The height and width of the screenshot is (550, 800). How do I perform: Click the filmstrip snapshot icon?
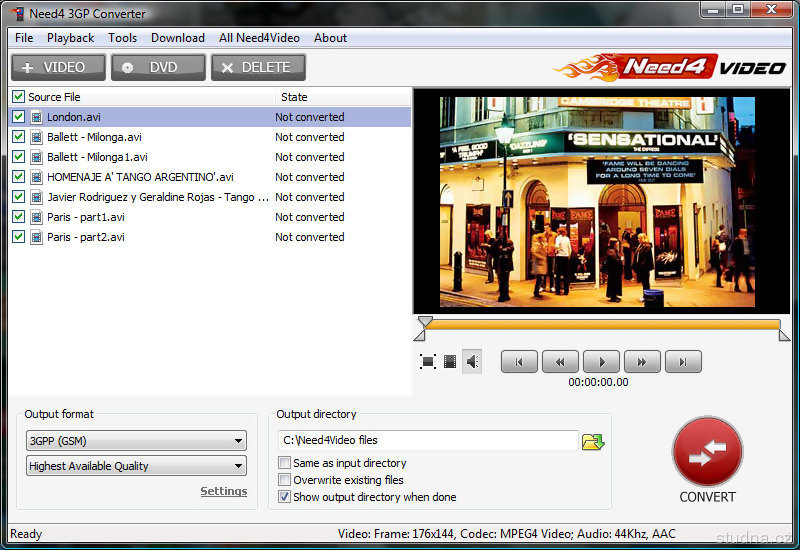(x=450, y=362)
